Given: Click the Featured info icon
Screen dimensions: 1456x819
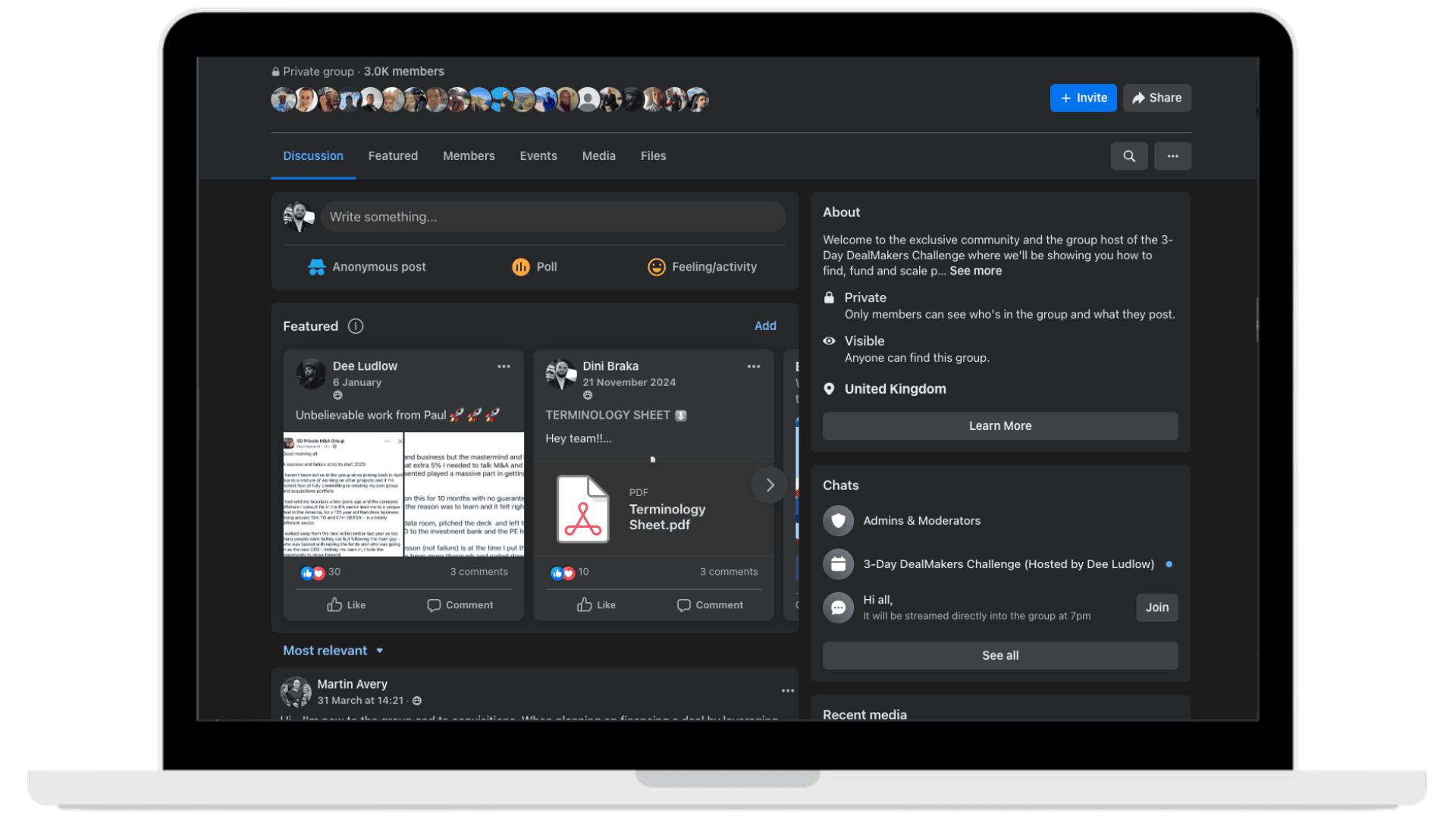Looking at the screenshot, I should pyautogui.click(x=355, y=326).
